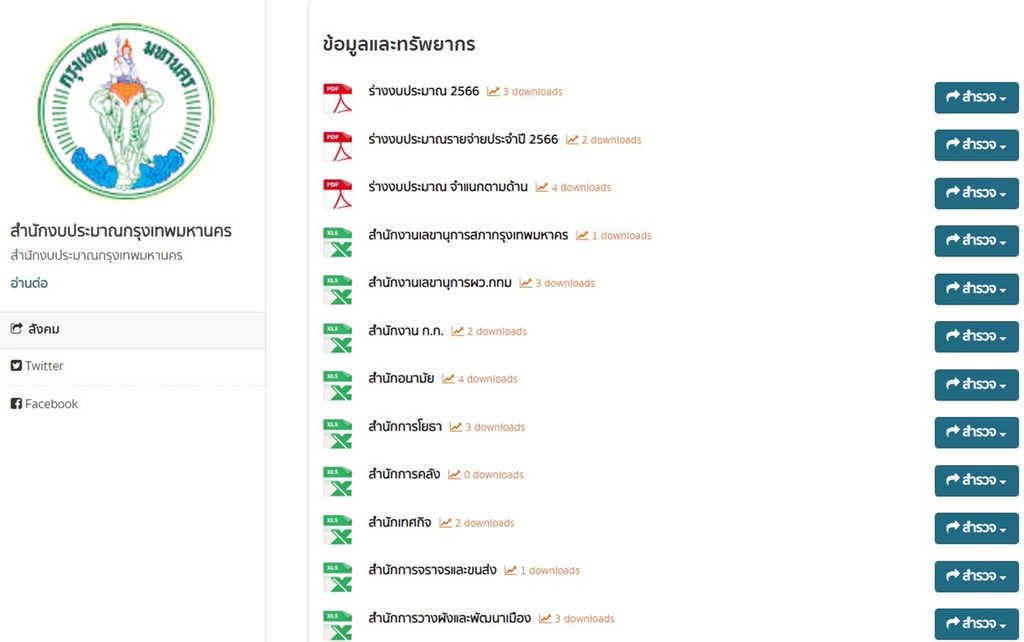The image size is (1024, 642).
Task: Click the สังคม section header
Action: coord(133,329)
